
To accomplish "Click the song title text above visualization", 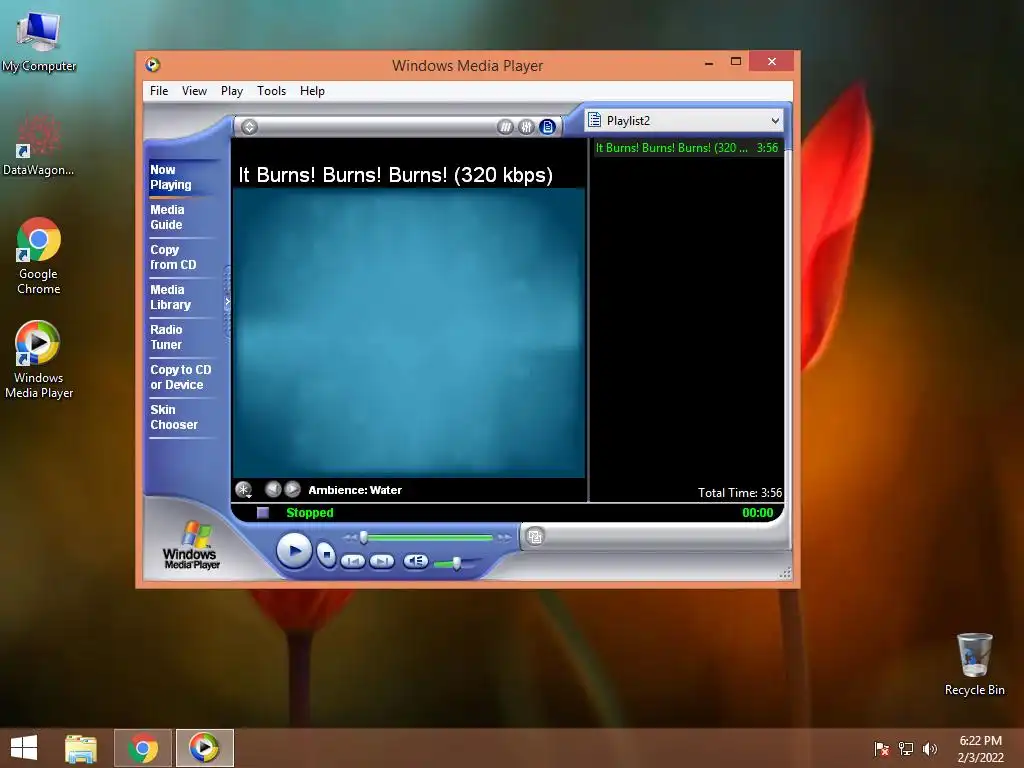I will [x=395, y=175].
